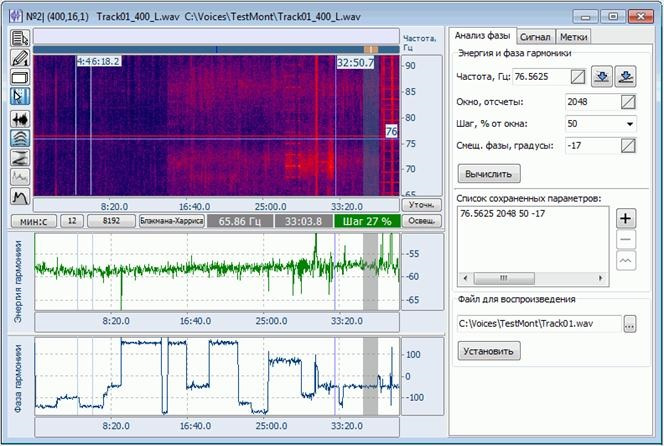Image resolution: width=664 pixels, height=446 pixels.
Task: Click the horizontal scrollbar in saved parameters list
Action: coord(532,279)
